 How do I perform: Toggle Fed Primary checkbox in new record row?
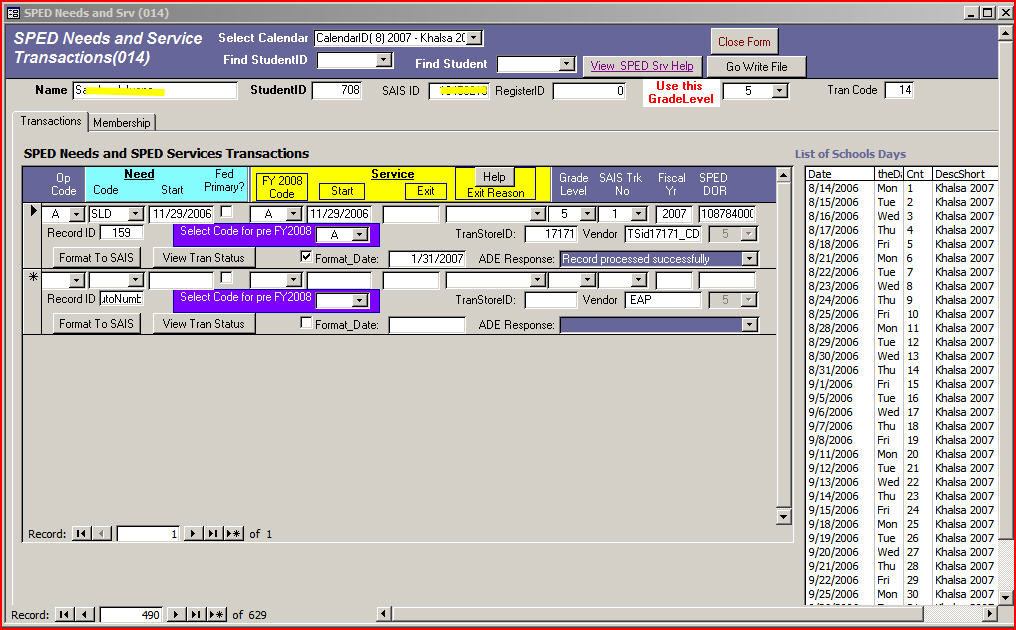point(226,277)
